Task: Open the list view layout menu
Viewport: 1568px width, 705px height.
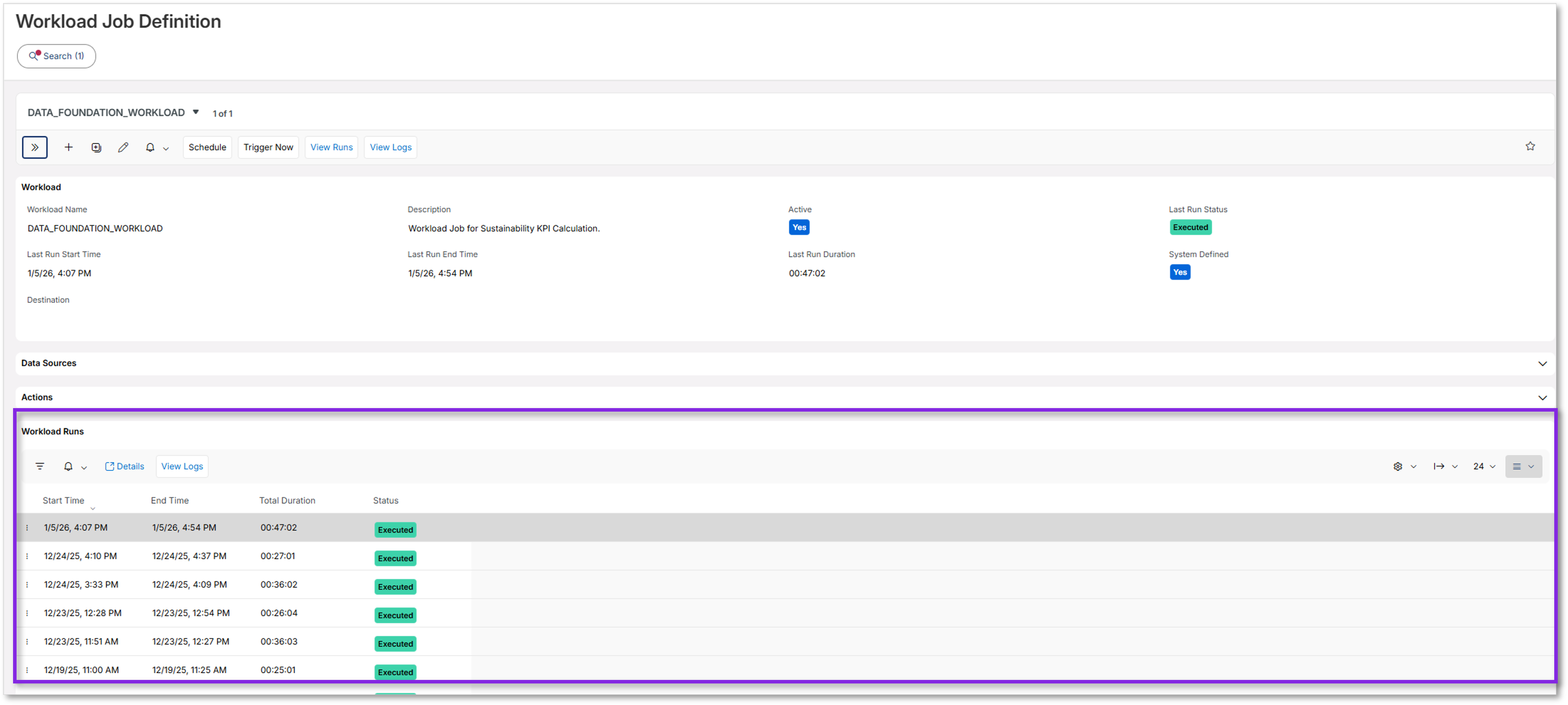Action: click(x=1523, y=466)
